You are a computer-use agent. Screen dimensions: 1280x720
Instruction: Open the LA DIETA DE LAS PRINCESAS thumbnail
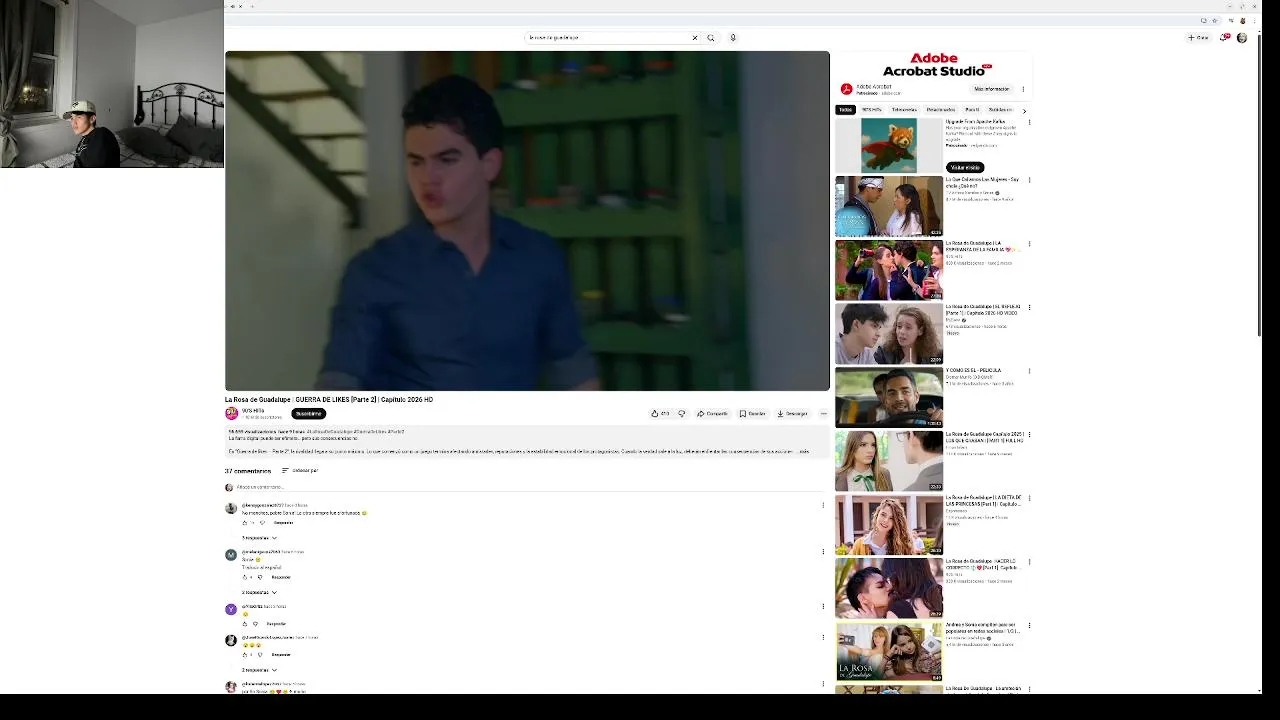(x=889, y=524)
